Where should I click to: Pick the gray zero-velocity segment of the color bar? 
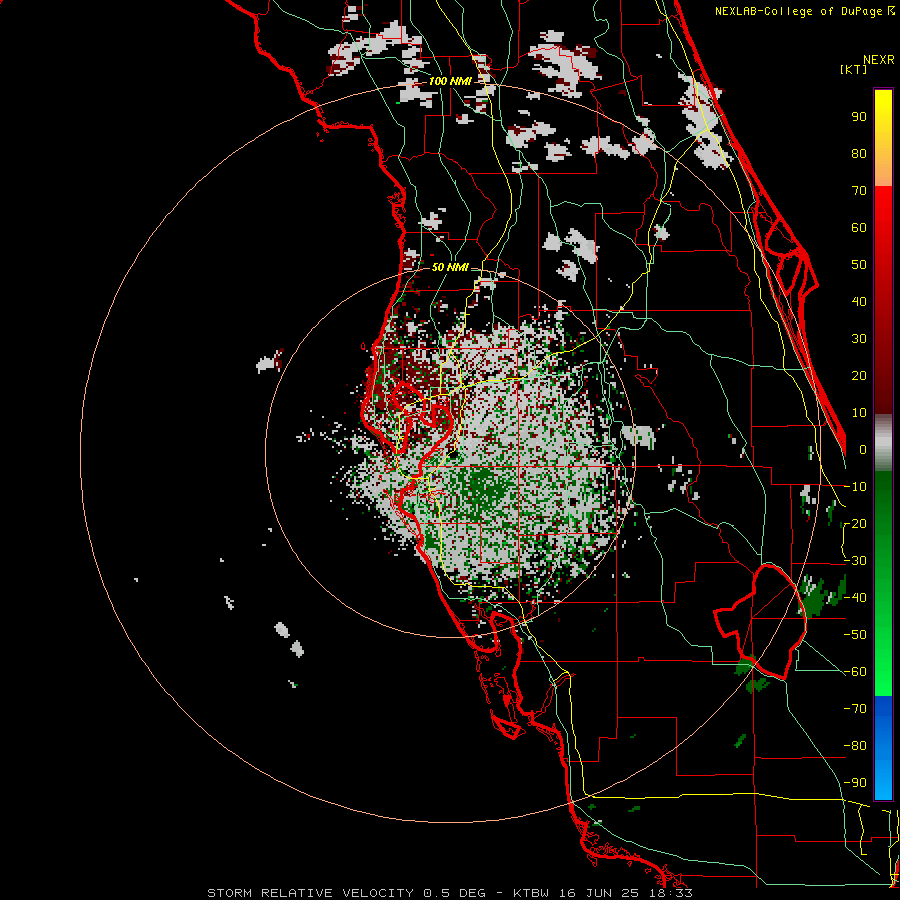(883, 443)
